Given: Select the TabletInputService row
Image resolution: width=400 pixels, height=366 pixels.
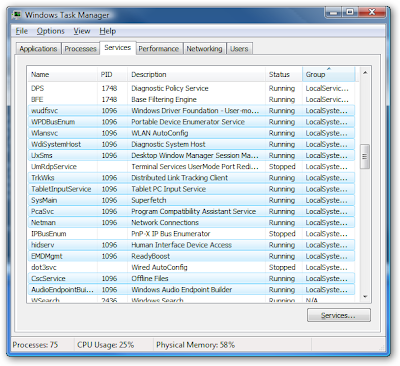Looking at the screenshot, I should (192, 189).
